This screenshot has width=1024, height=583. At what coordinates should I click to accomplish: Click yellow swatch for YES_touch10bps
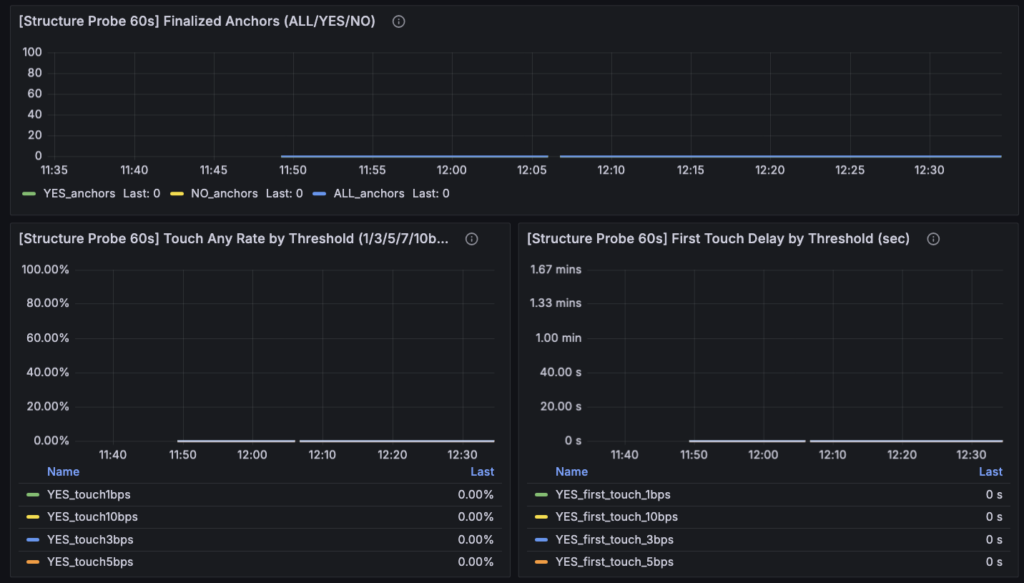pos(33,517)
